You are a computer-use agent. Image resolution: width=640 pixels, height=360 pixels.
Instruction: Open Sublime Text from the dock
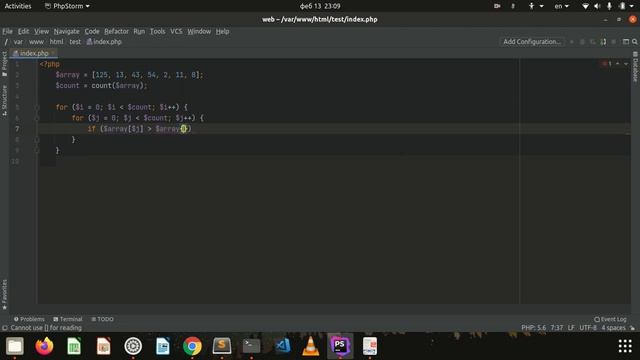[x=222, y=346]
